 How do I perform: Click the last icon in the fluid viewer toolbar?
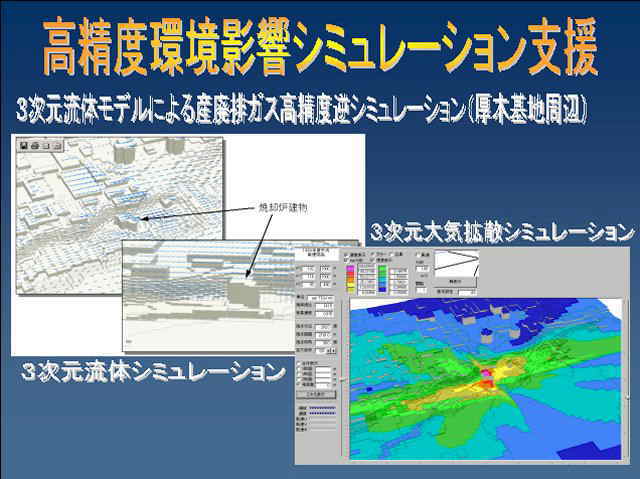[55, 145]
